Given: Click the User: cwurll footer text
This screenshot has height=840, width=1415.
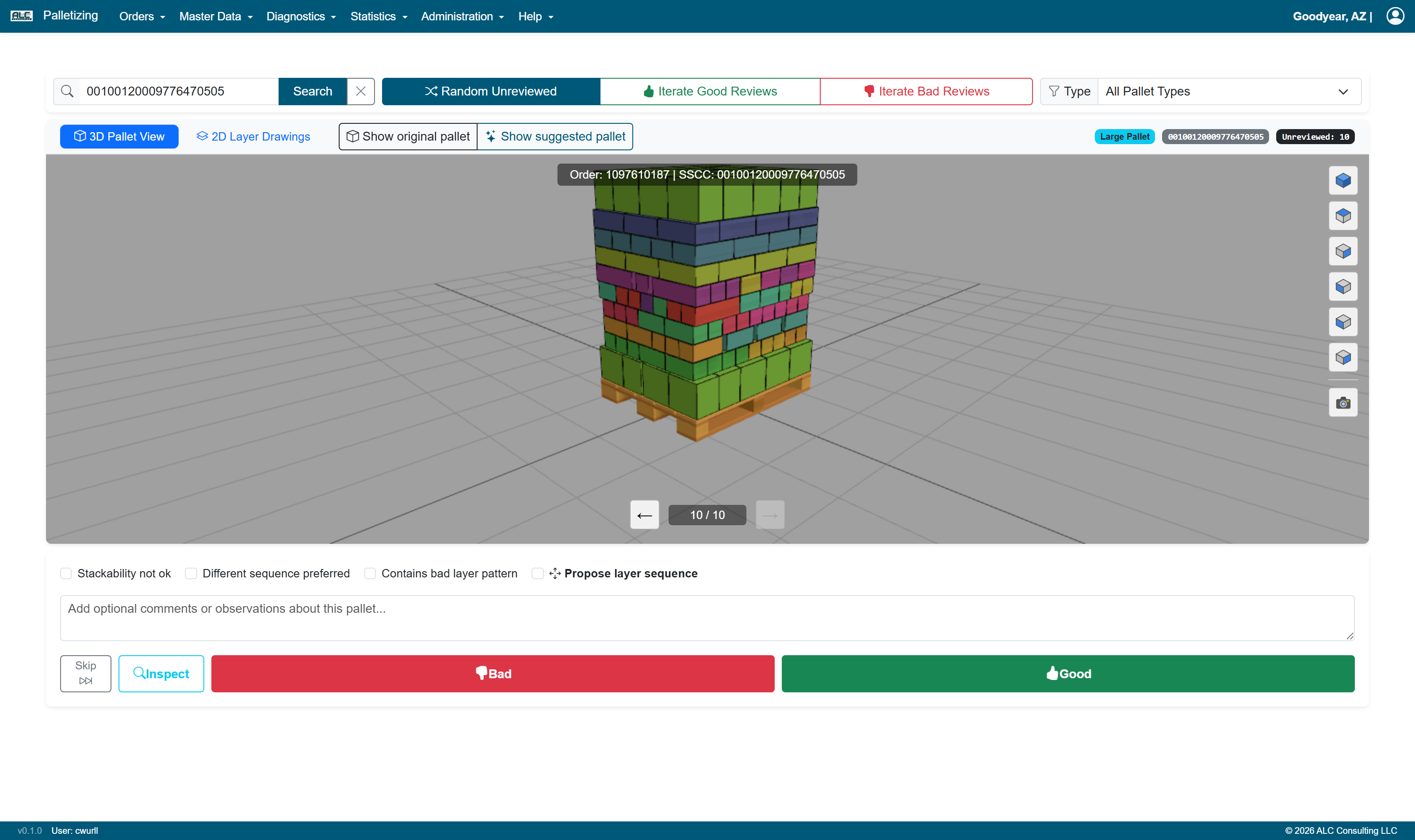Looking at the screenshot, I should tap(75, 830).
